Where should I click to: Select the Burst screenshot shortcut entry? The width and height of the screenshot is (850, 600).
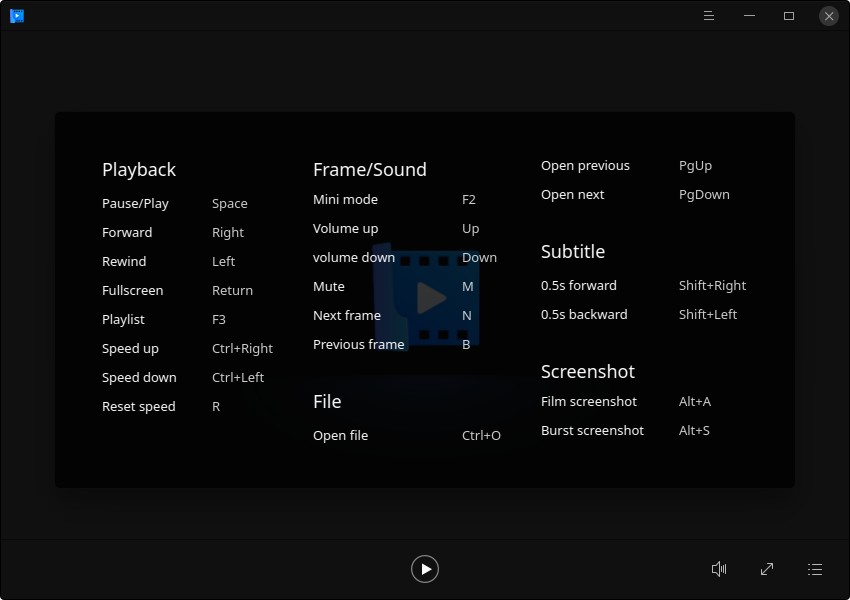592,431
